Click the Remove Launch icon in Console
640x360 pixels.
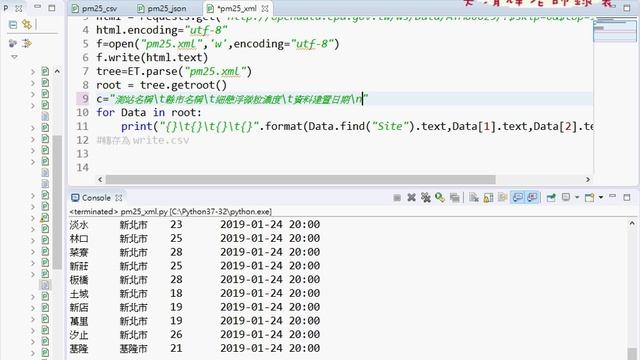411,198
